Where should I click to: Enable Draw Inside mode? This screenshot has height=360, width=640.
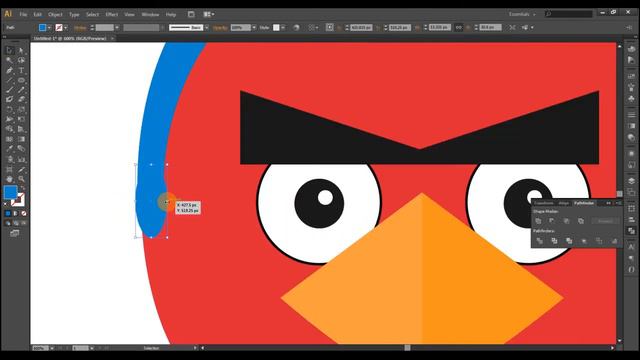(24, 223)
